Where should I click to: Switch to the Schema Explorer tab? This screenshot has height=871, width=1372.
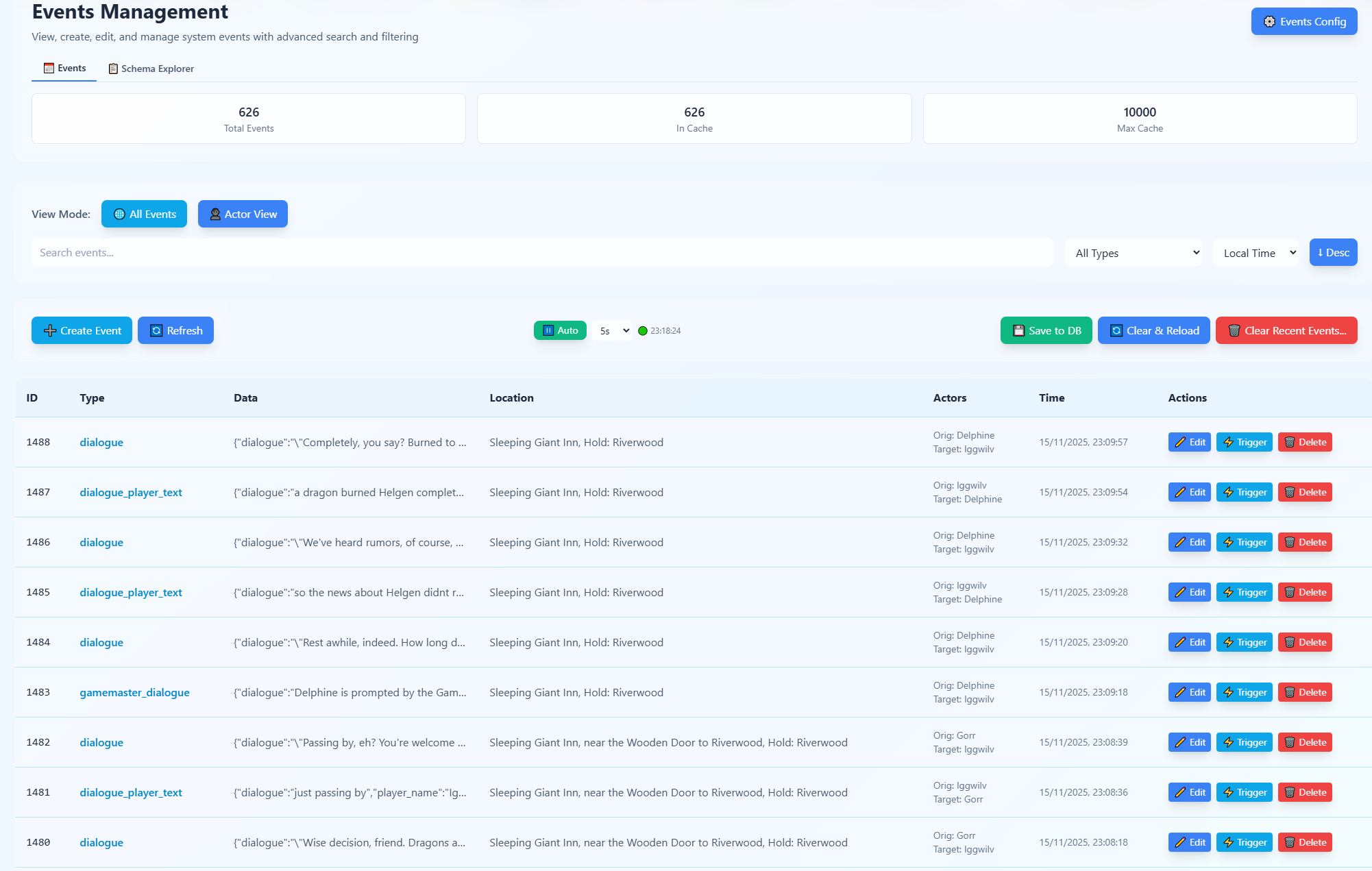[151, 69]
